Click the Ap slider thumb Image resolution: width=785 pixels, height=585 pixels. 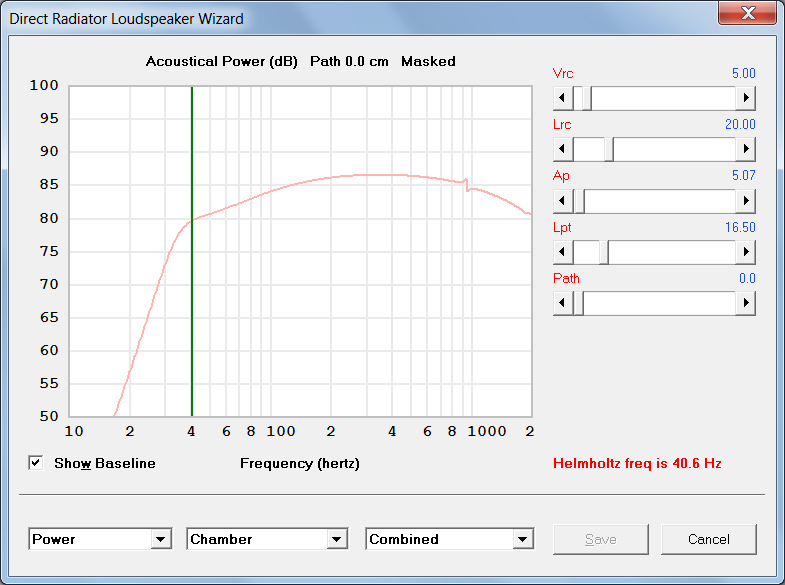point(579,201)
